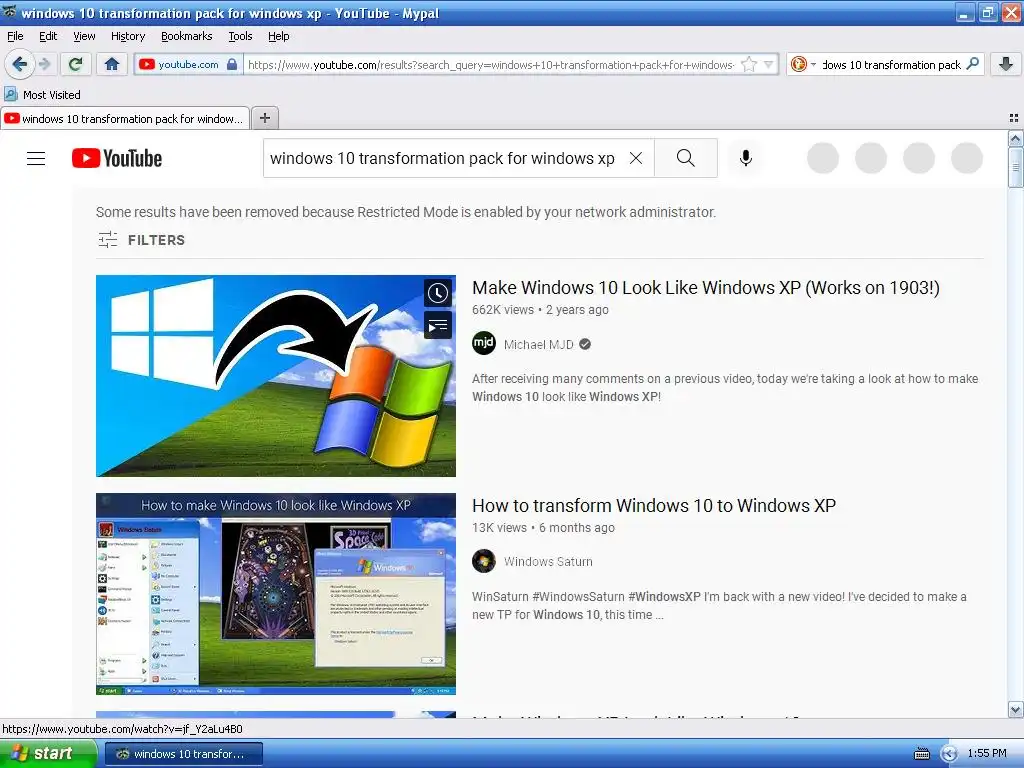This screenshot has width=1024, height=768.
Task: Clear the YouTube search query with X
Action: 635,158
